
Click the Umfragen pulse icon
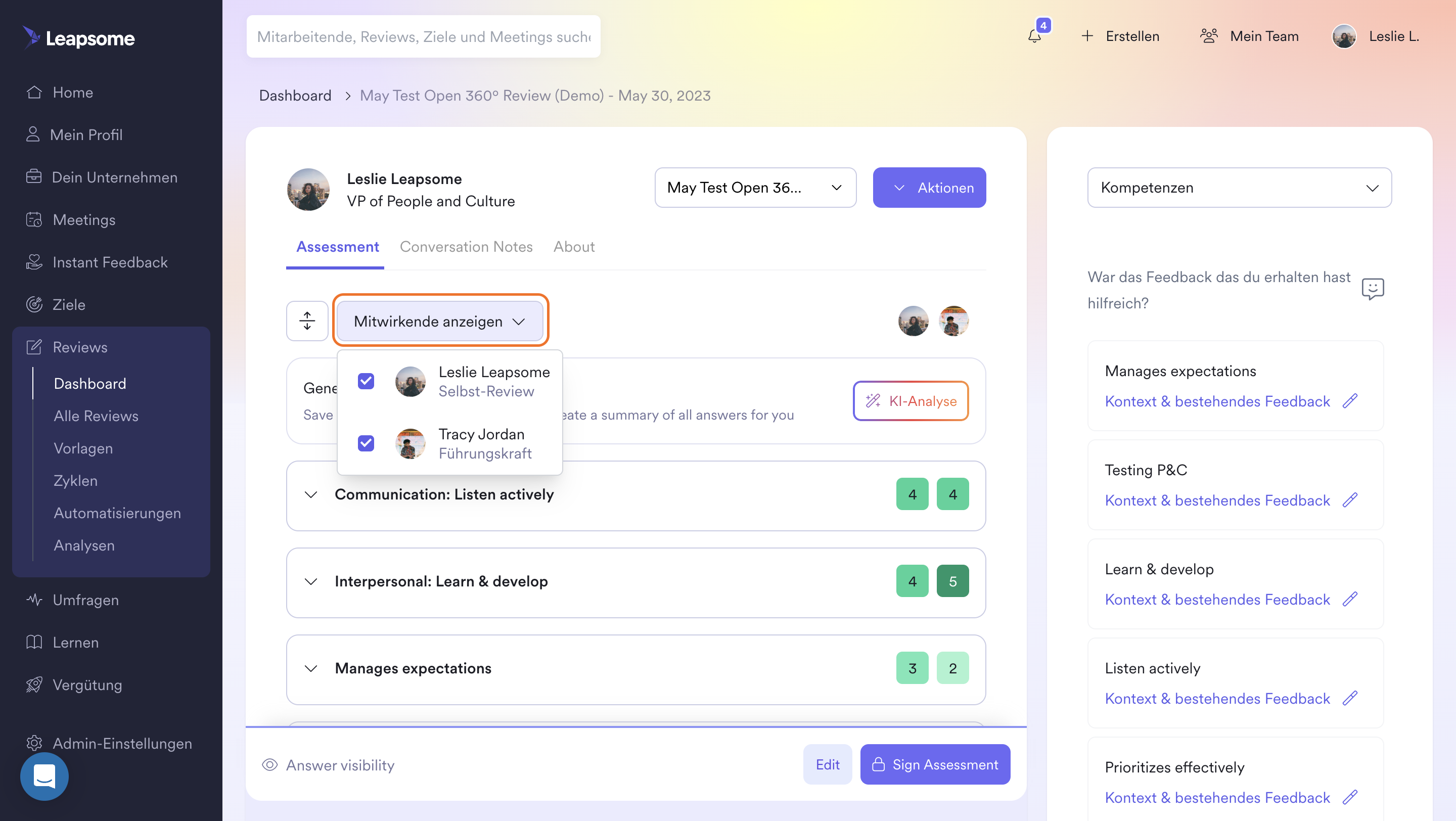(34, 600)
